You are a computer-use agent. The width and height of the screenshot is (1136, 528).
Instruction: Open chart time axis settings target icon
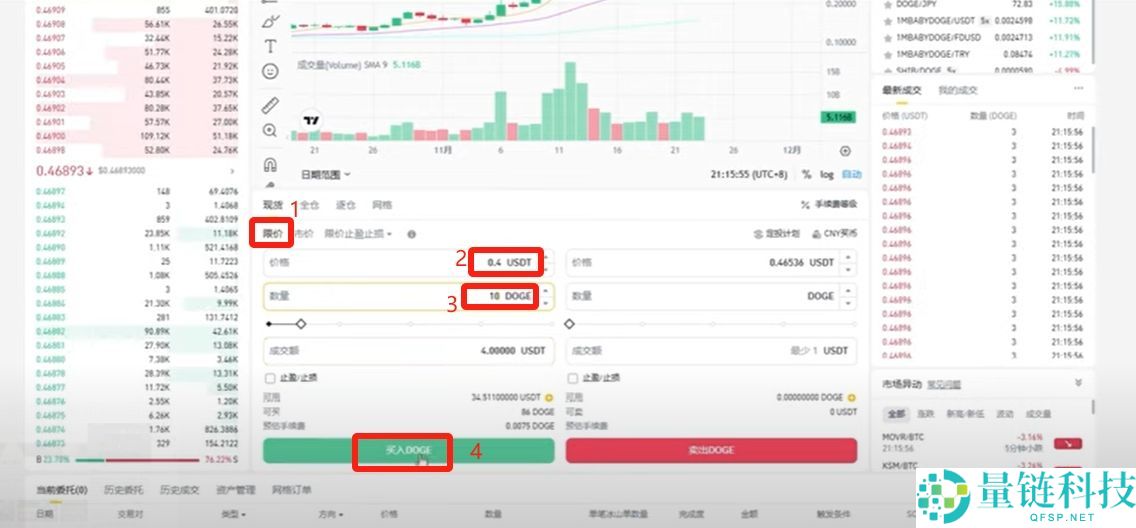845,151
